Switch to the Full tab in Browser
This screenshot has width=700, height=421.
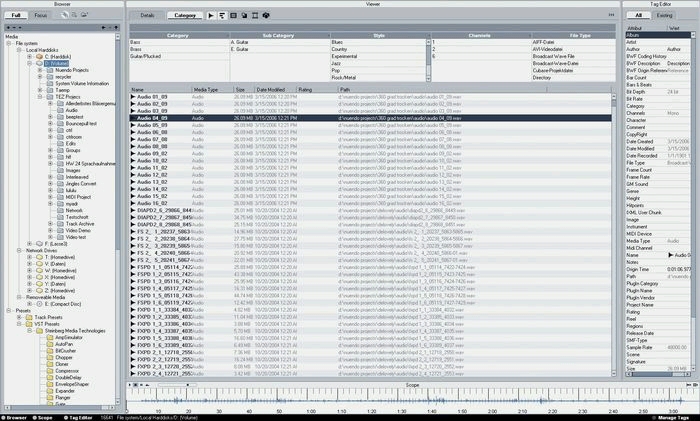click(16, 15)
